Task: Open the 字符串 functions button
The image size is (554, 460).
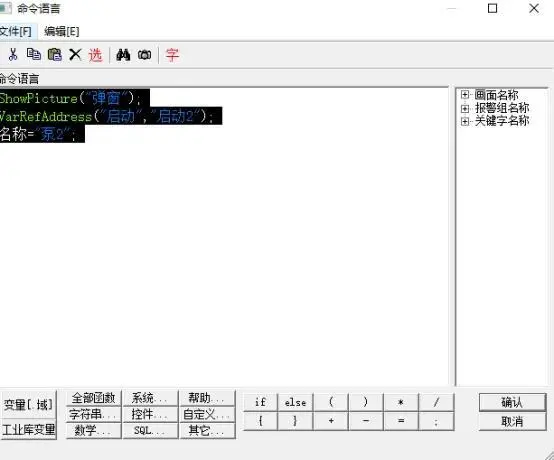Action: [94, 414]
